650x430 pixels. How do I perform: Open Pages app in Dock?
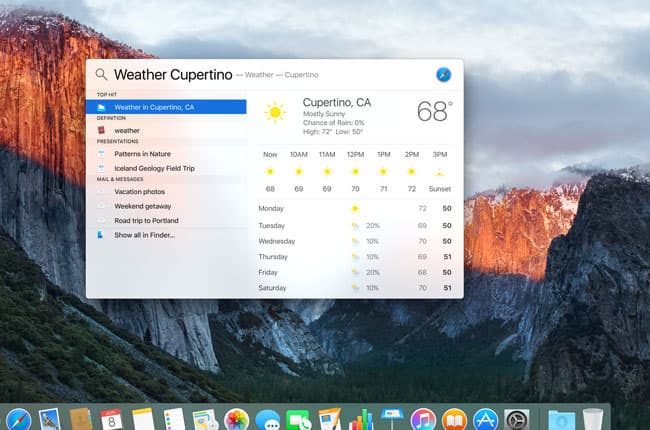pos(330,420)
